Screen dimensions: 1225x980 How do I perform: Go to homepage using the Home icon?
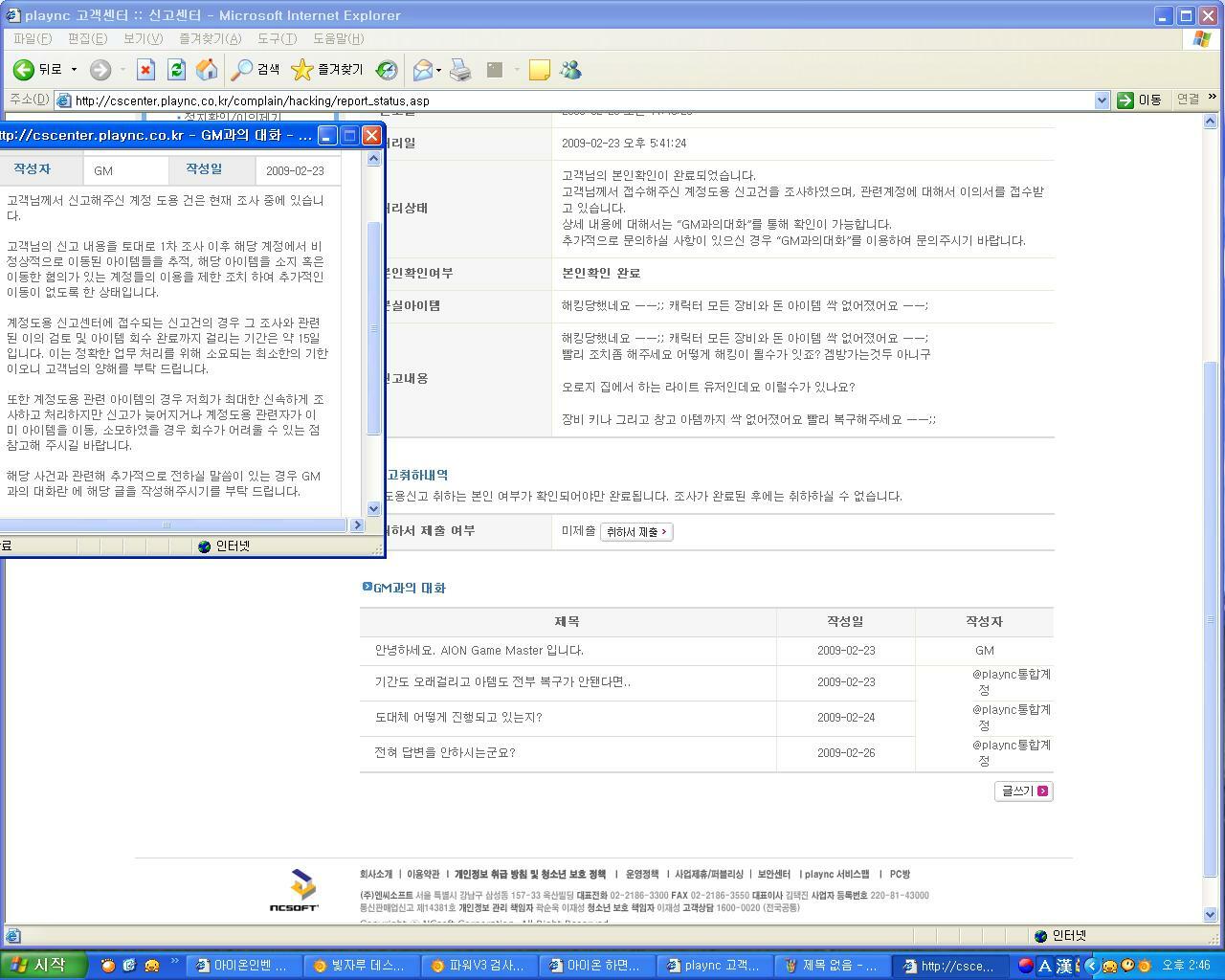click(x=207, y=69)
